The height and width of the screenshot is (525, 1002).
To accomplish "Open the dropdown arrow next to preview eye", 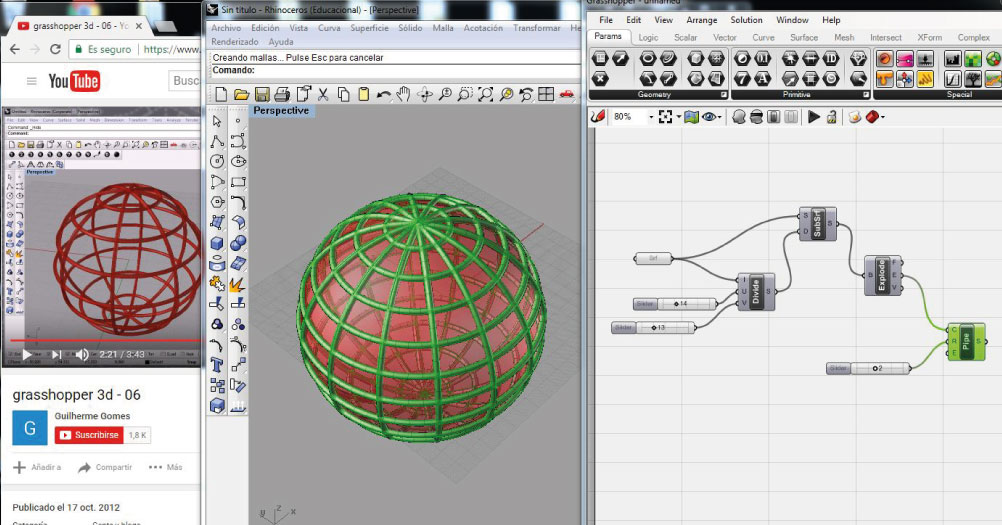I will [720, 118].
